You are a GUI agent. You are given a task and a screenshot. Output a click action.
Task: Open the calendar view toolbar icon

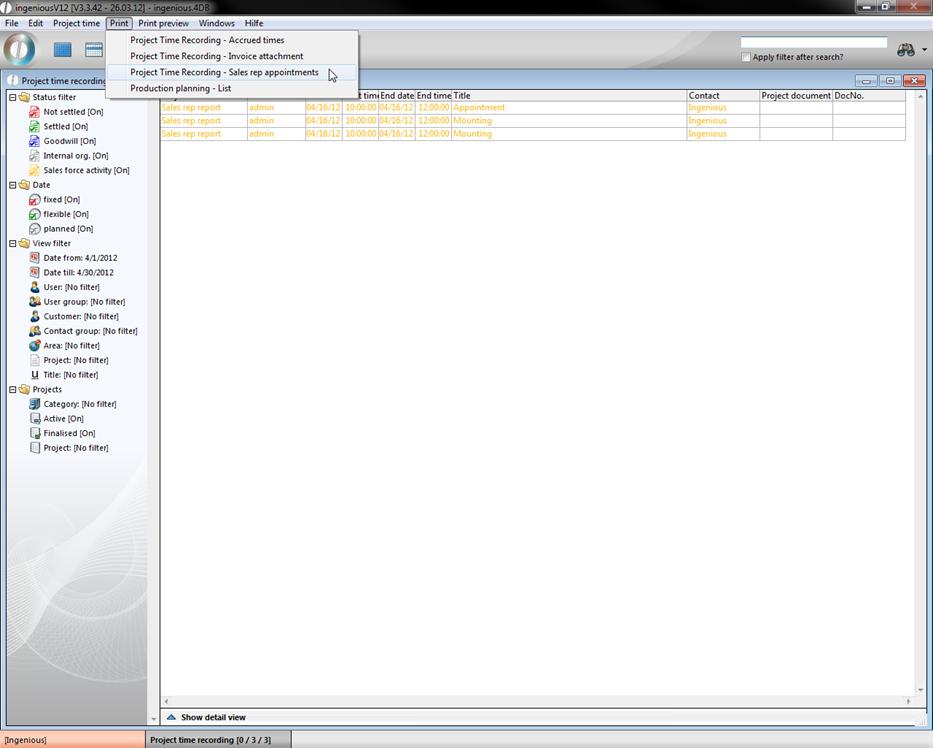(x=94, y=50)
